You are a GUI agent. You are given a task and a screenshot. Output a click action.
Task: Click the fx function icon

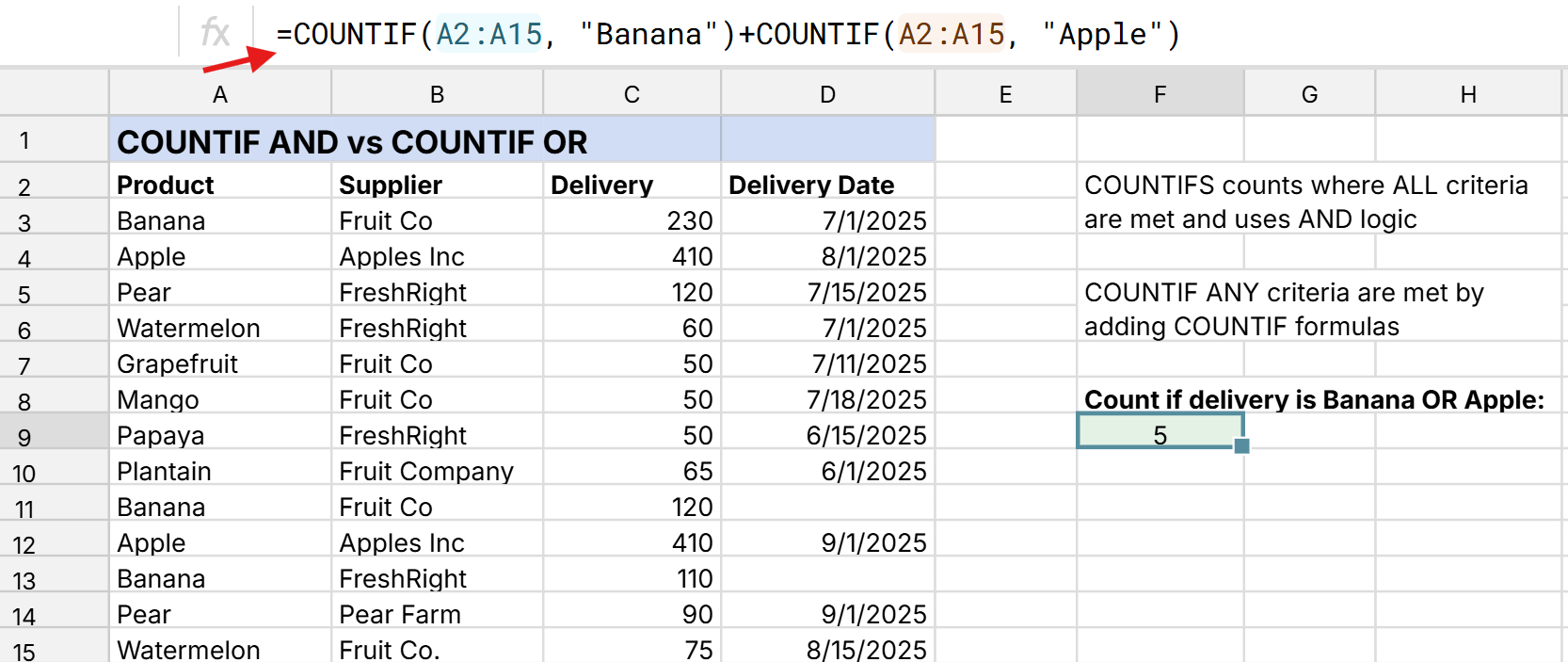(x=216, y=33)
